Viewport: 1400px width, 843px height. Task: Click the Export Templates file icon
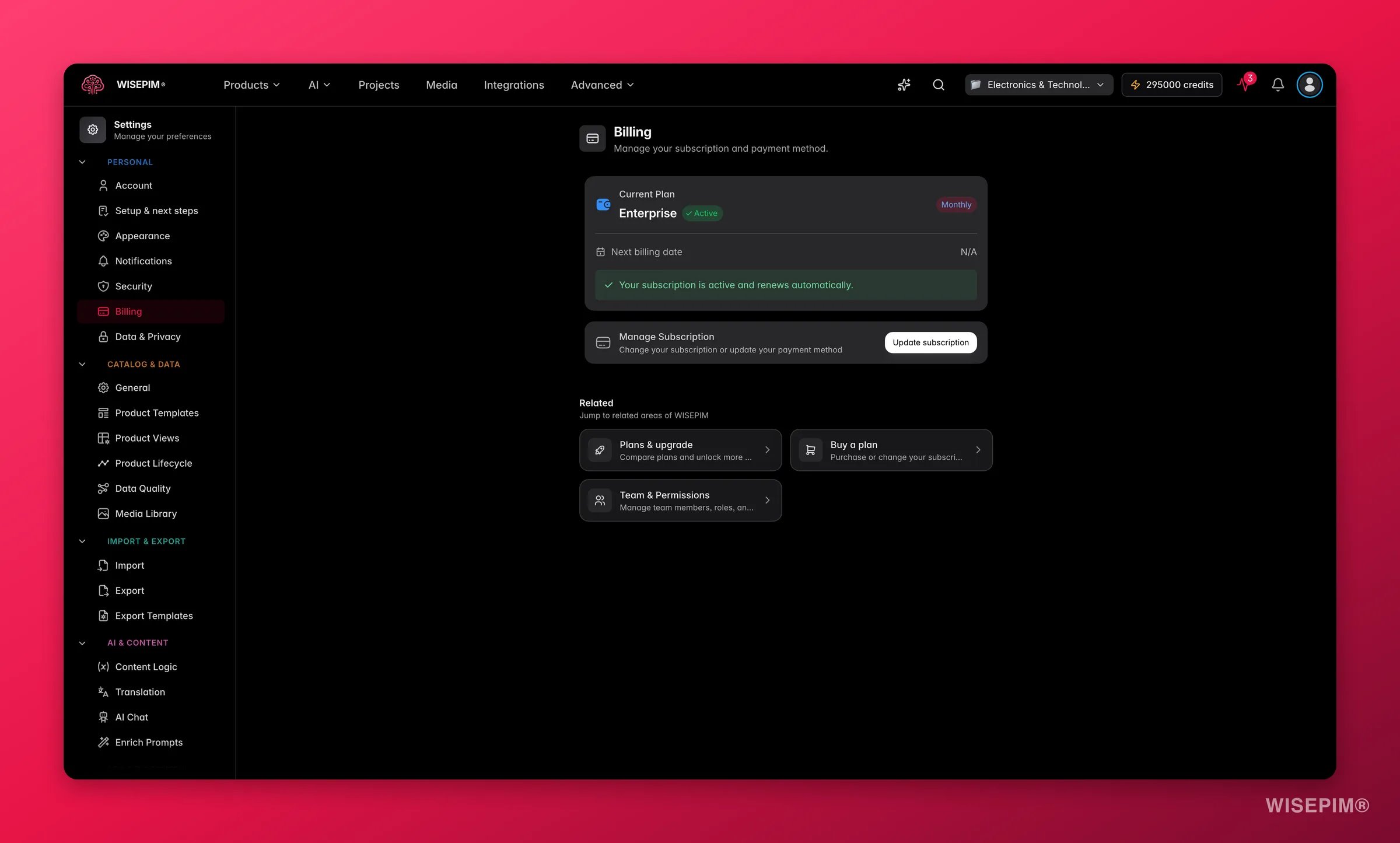point(103,615)
